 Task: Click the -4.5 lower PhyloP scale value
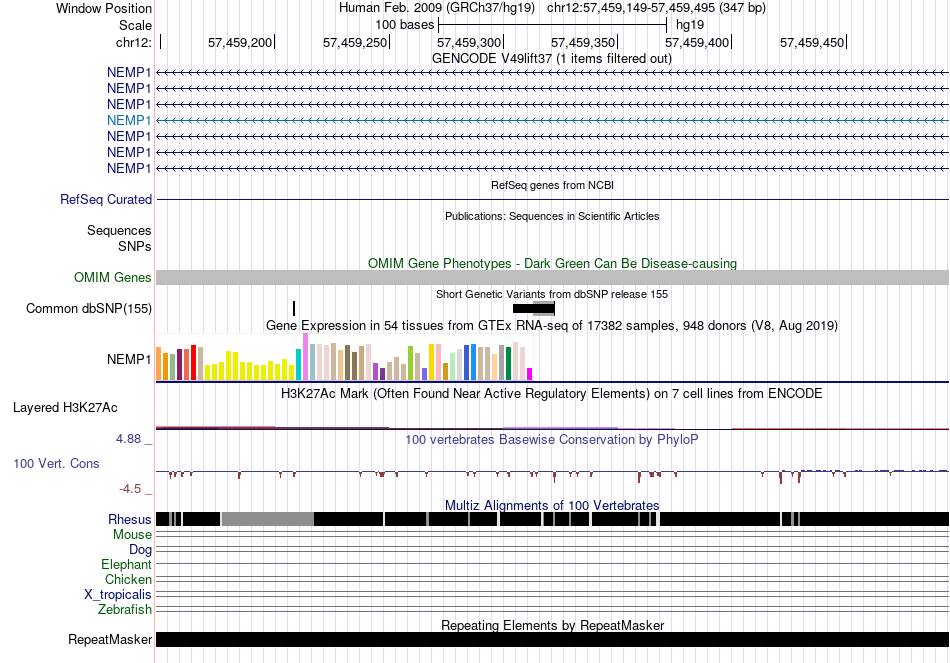tap(130, 488)
